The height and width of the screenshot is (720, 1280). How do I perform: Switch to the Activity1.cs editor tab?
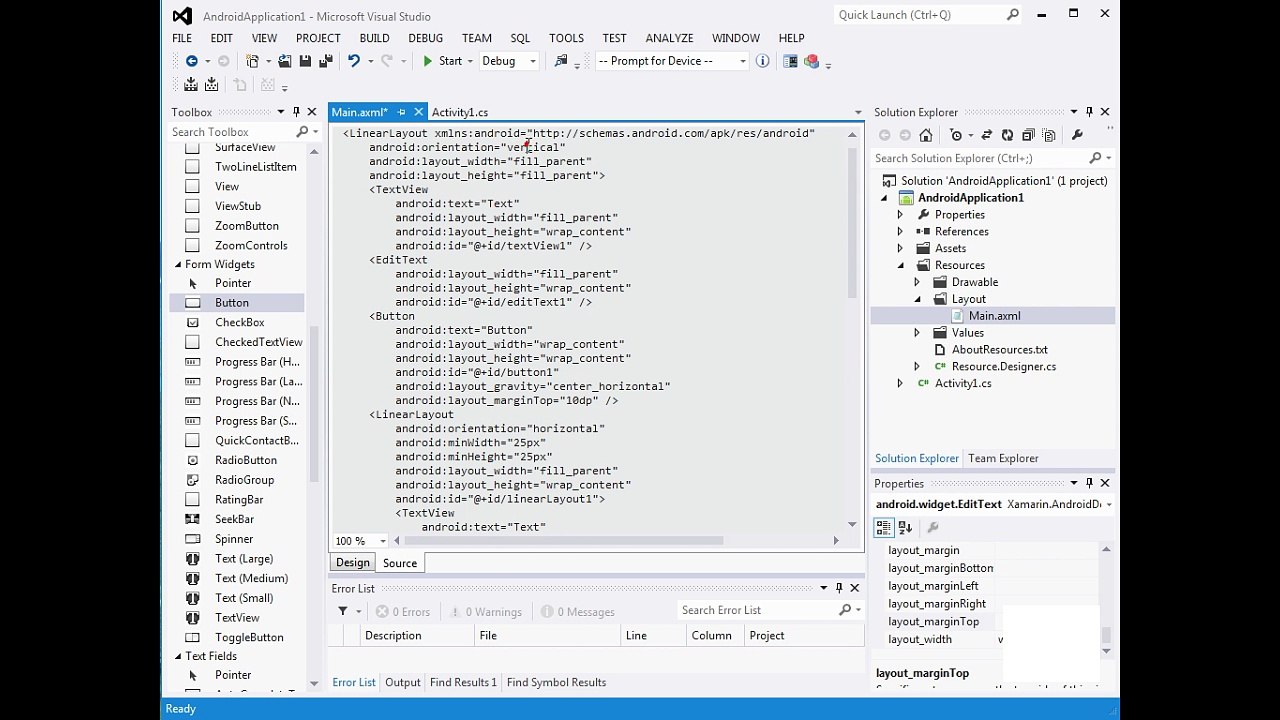coord(459,112)
